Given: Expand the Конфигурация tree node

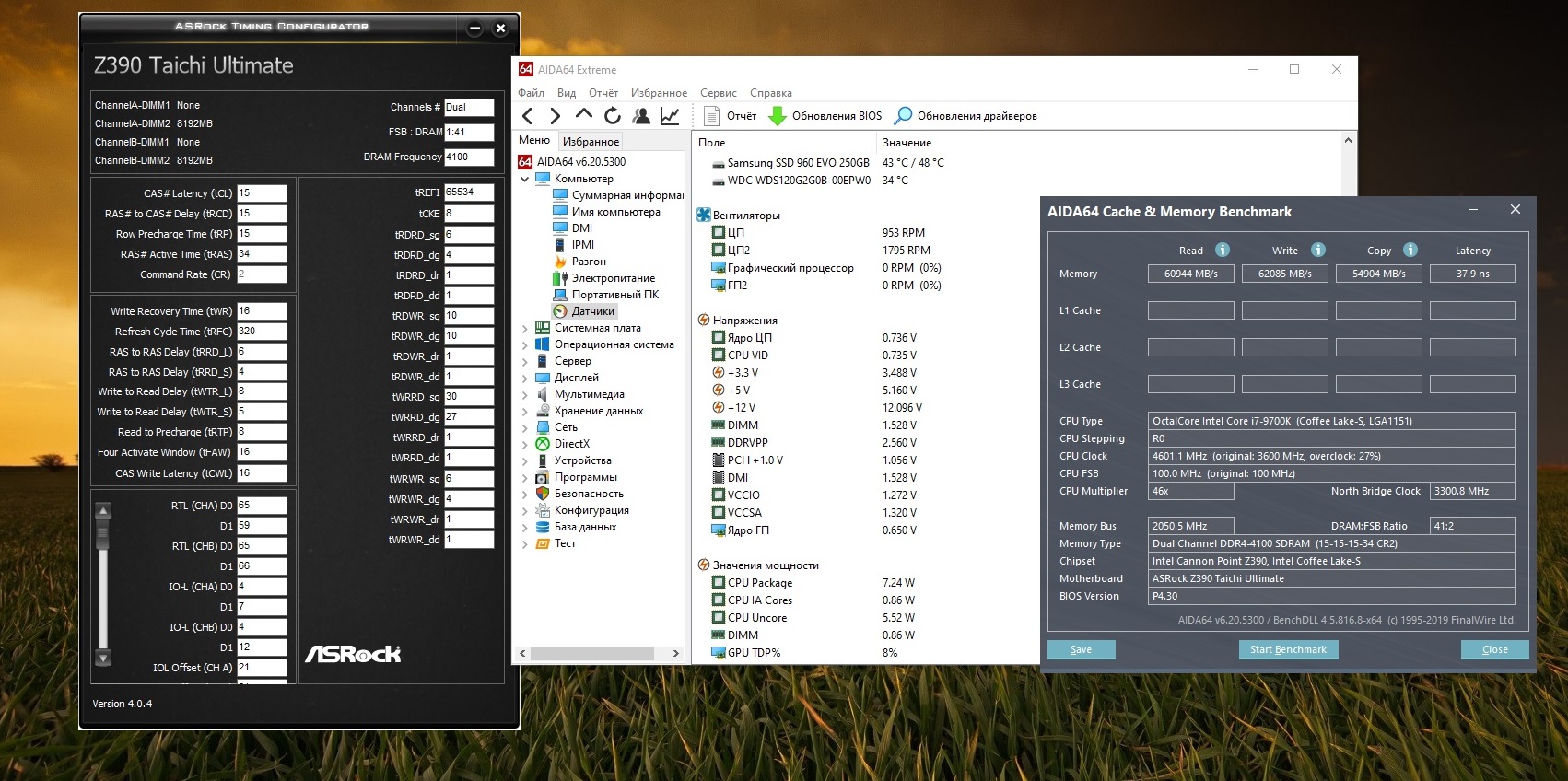Looking at the screenshot, I should point(525,510).
